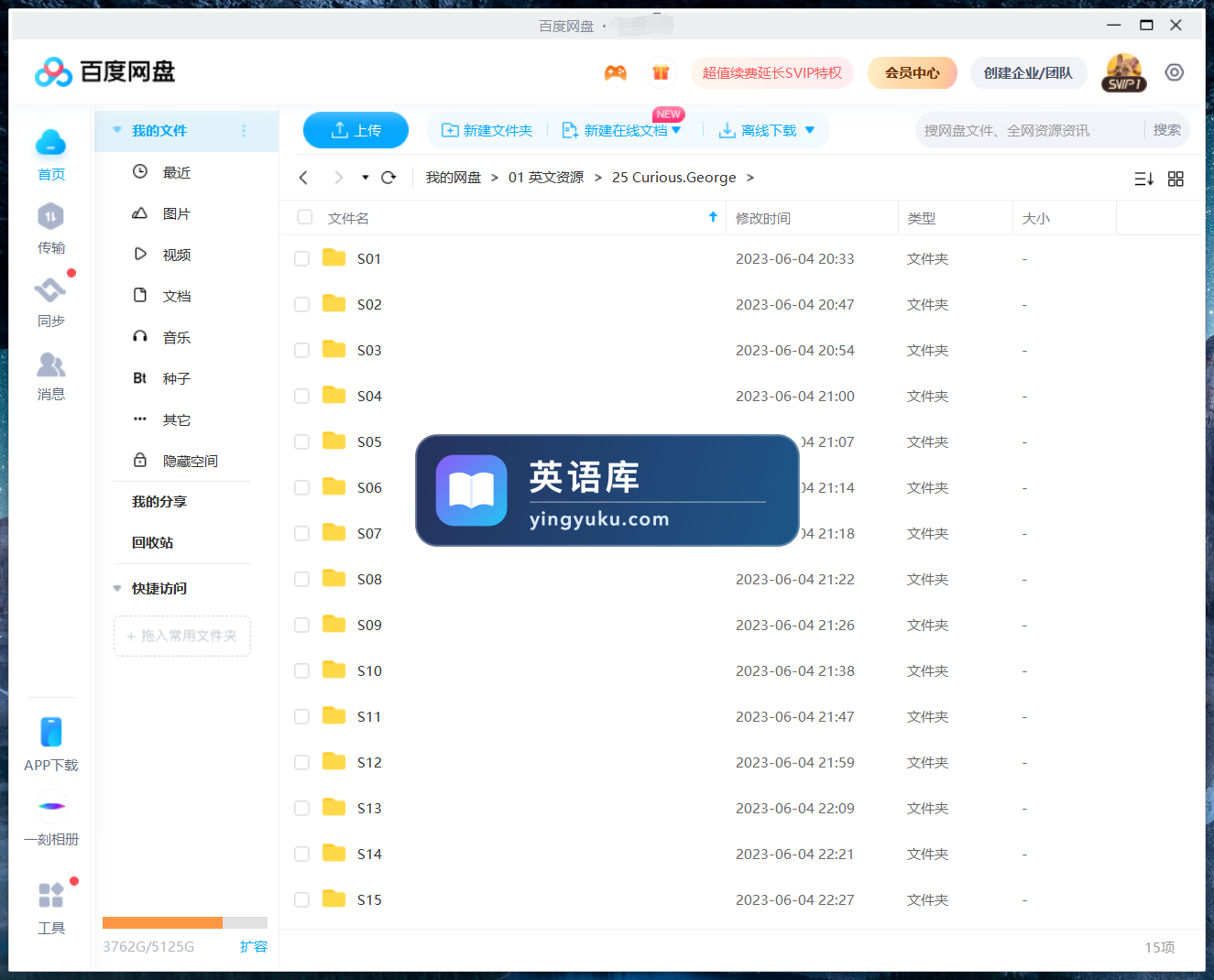
Task: Open the Transfer (传输) sidebar icon
Action: coord(50,217)
